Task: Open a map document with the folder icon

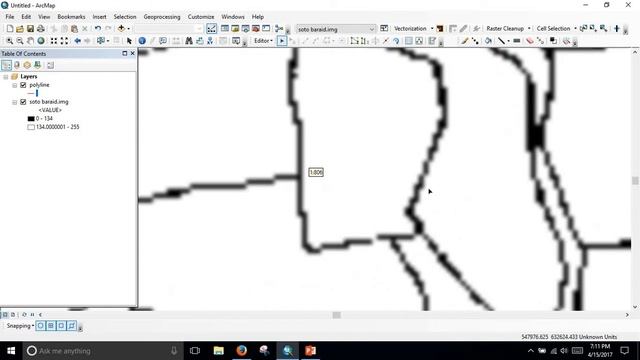Action: pyautogui.click(x=20, y=29)
